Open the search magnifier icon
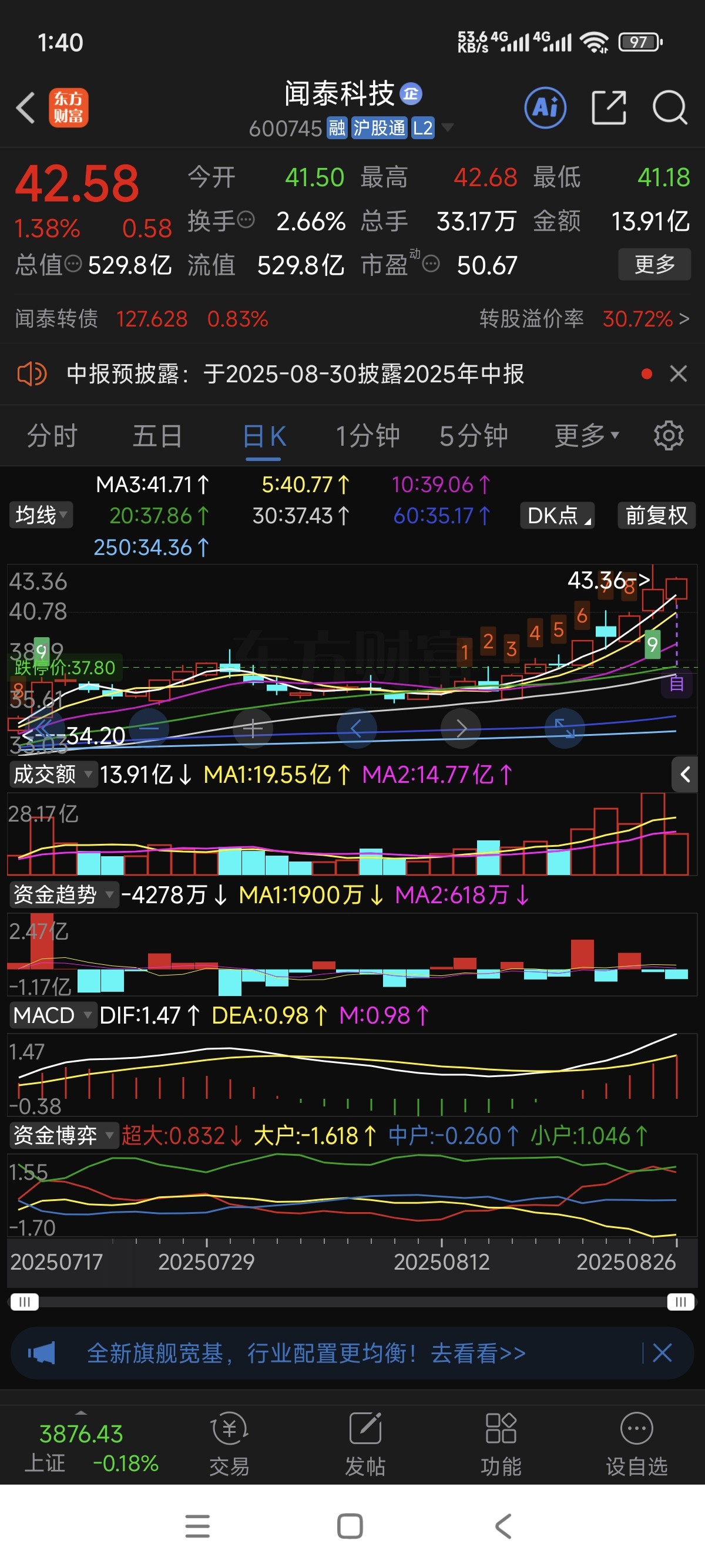Screen dimensions: 705x1568 670,107
